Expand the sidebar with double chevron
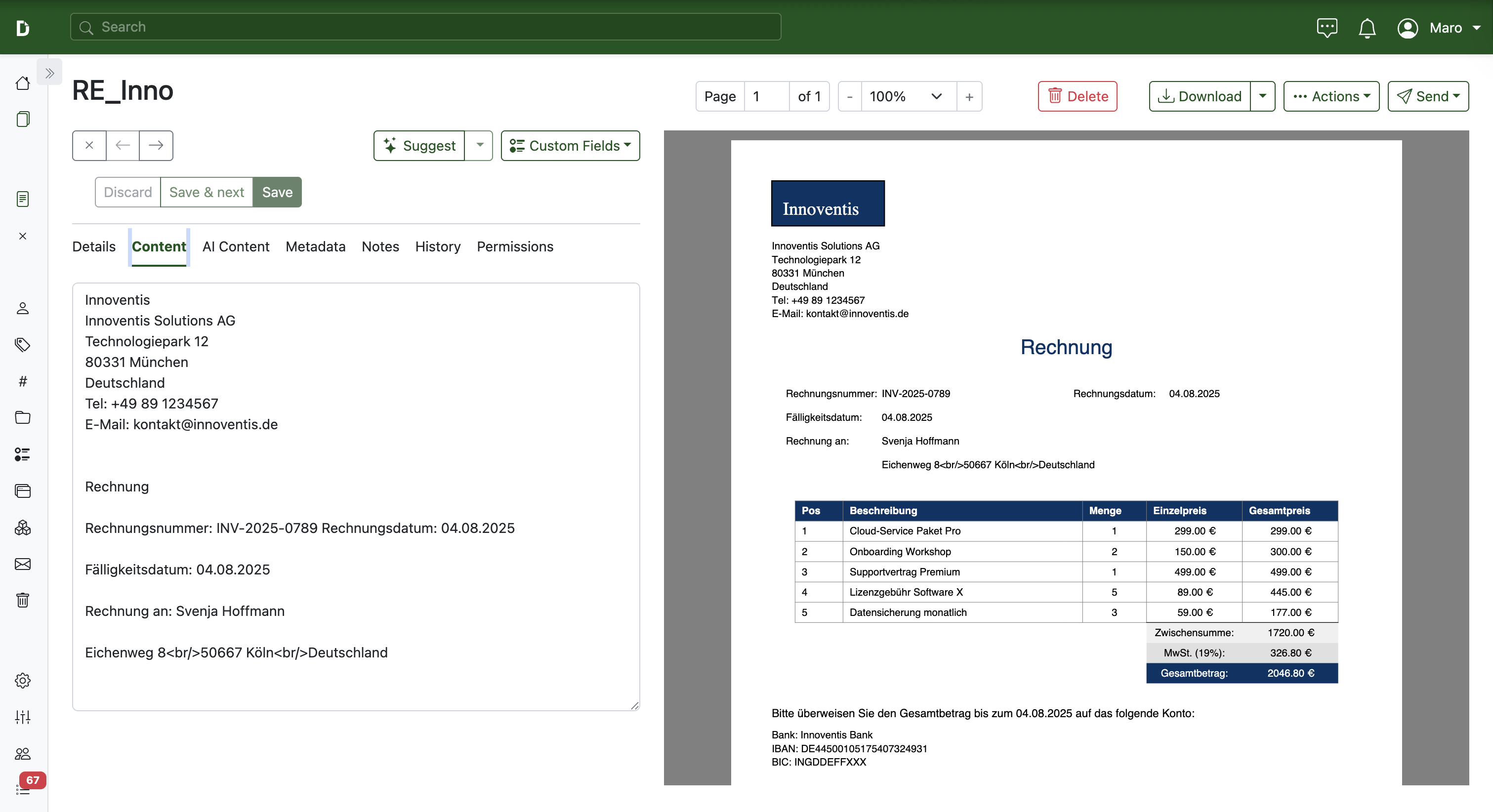 (x=49, y=73)
